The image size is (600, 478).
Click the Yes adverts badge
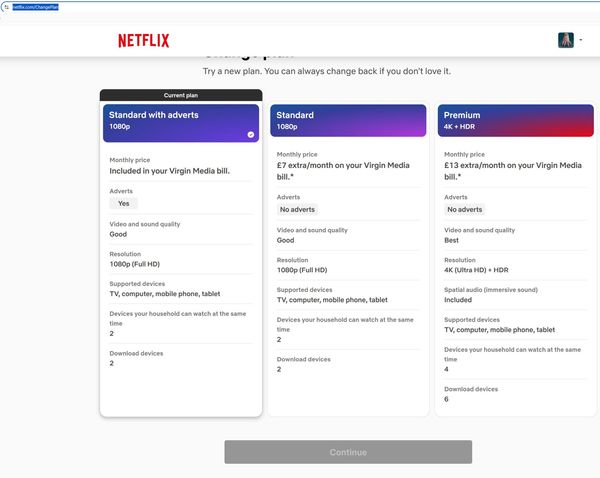123,203
